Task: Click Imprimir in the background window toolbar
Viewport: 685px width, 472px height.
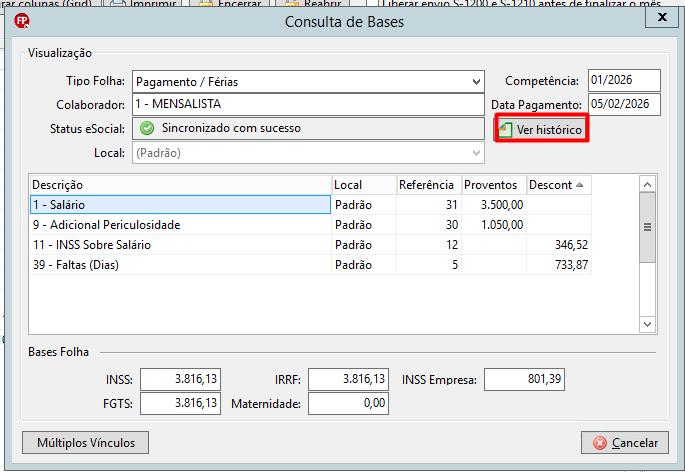Action: pyautogui.click(x=146, y=3)
